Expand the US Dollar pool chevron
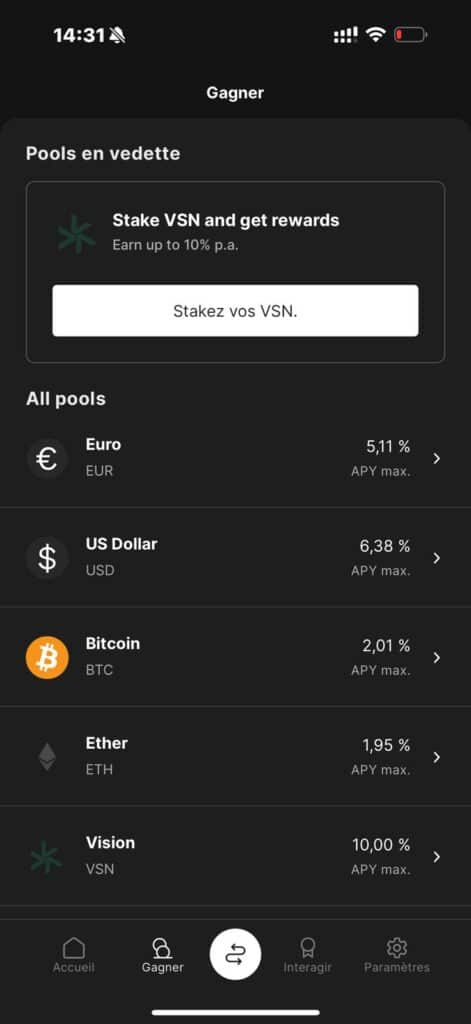The width and height of the screenshot is (471, 1024). tap(437, 558)
